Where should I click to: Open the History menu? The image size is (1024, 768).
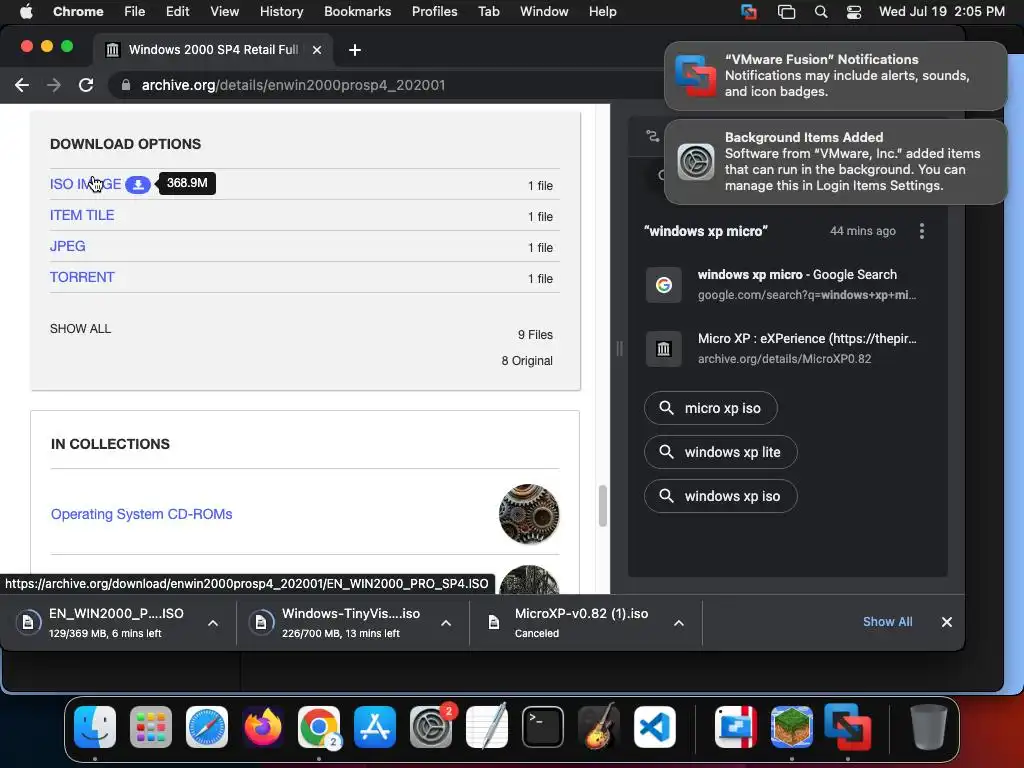click(281, 12)
